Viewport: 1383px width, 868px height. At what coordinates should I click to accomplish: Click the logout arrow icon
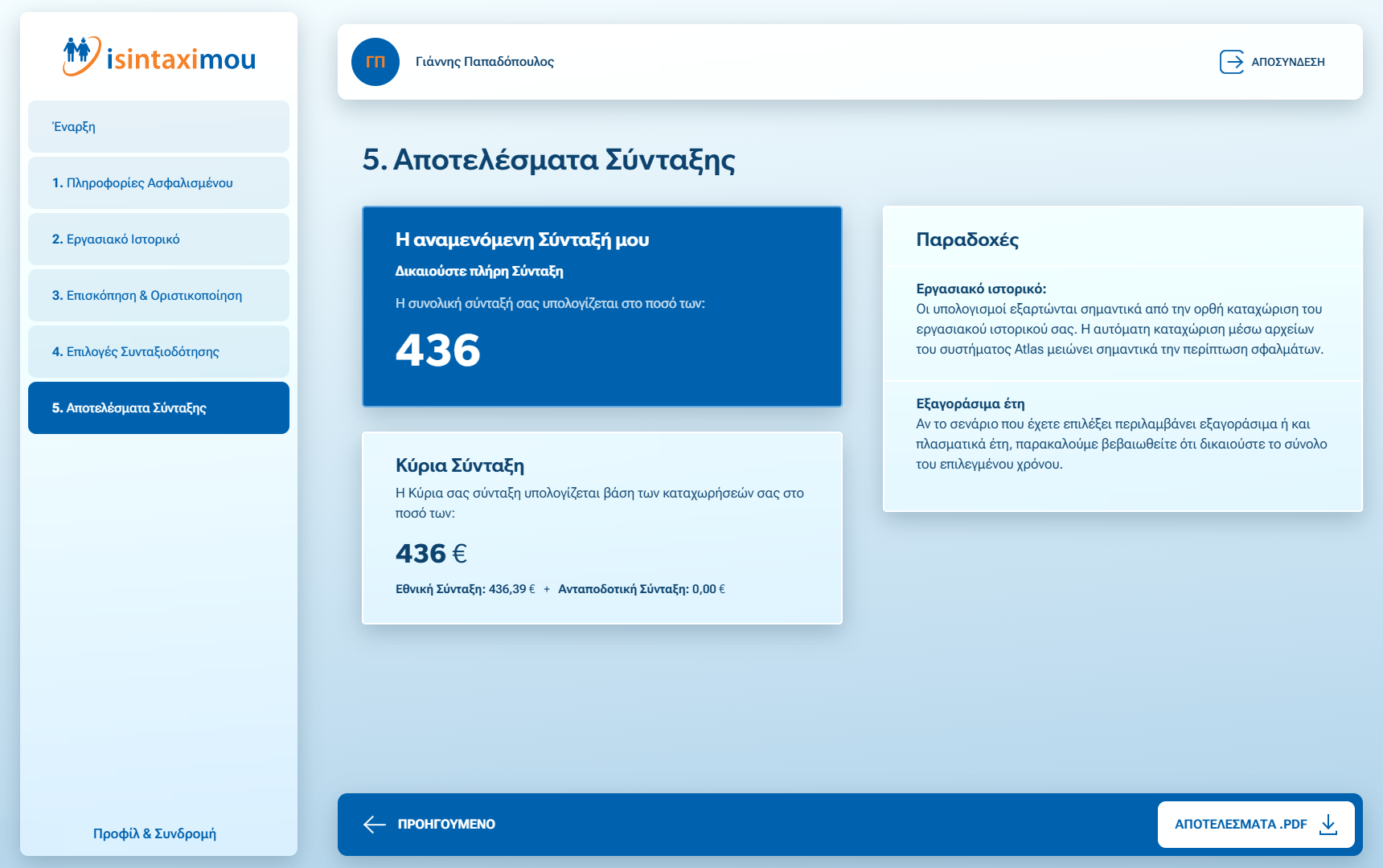click(1231, 62)
